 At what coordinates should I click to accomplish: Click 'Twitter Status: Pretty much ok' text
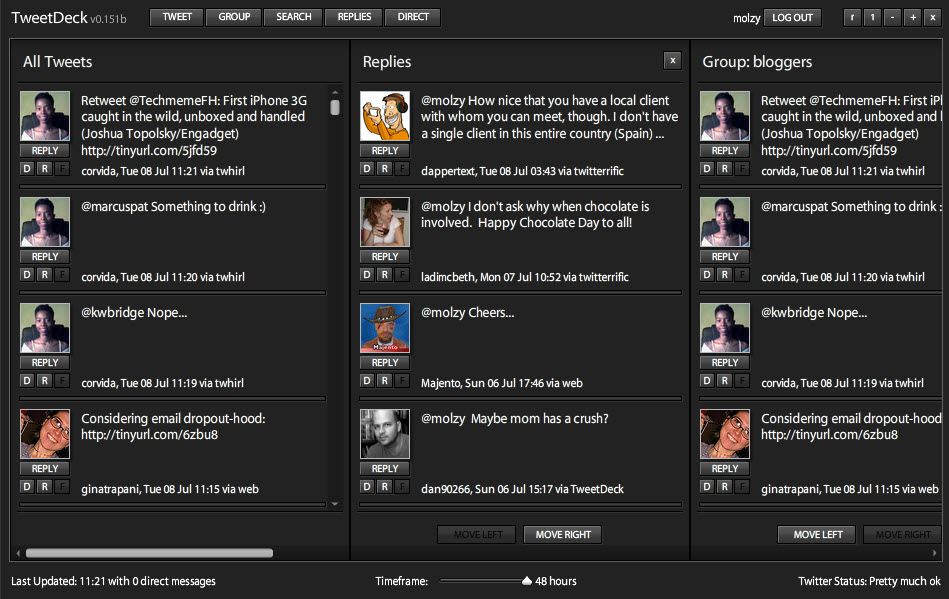click(869, 581)
